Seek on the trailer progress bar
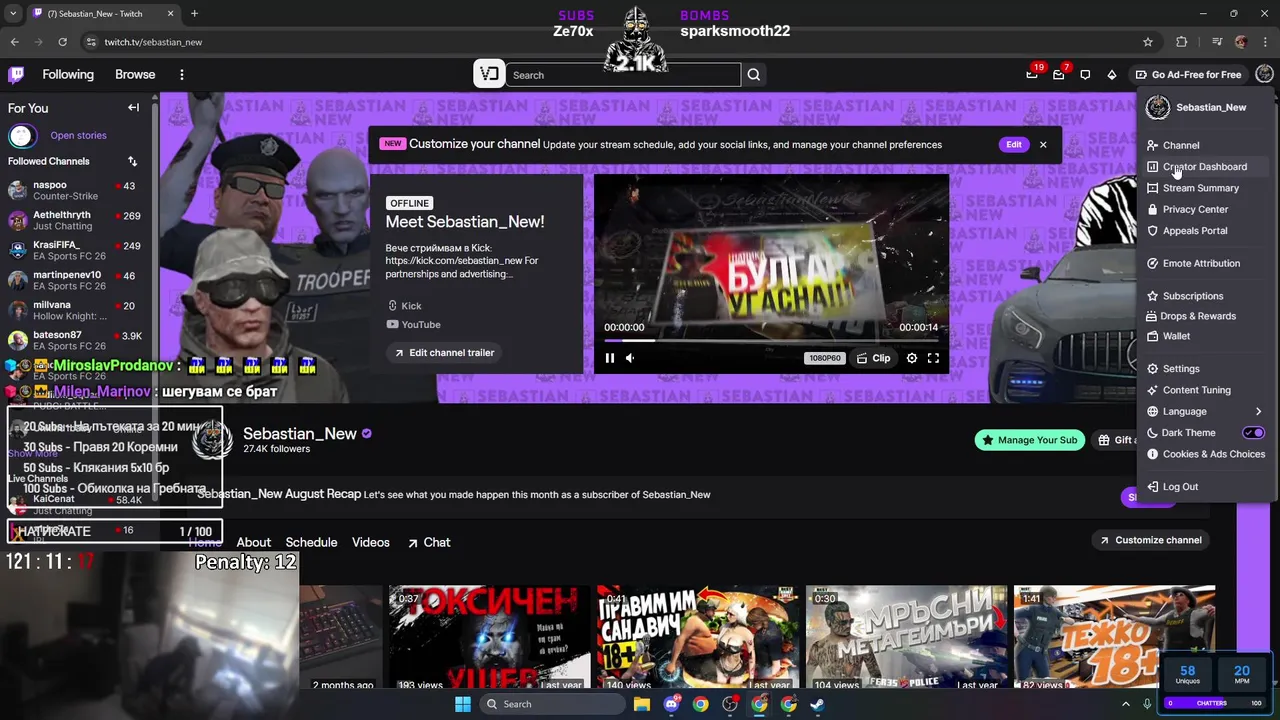 coord(771,341)
